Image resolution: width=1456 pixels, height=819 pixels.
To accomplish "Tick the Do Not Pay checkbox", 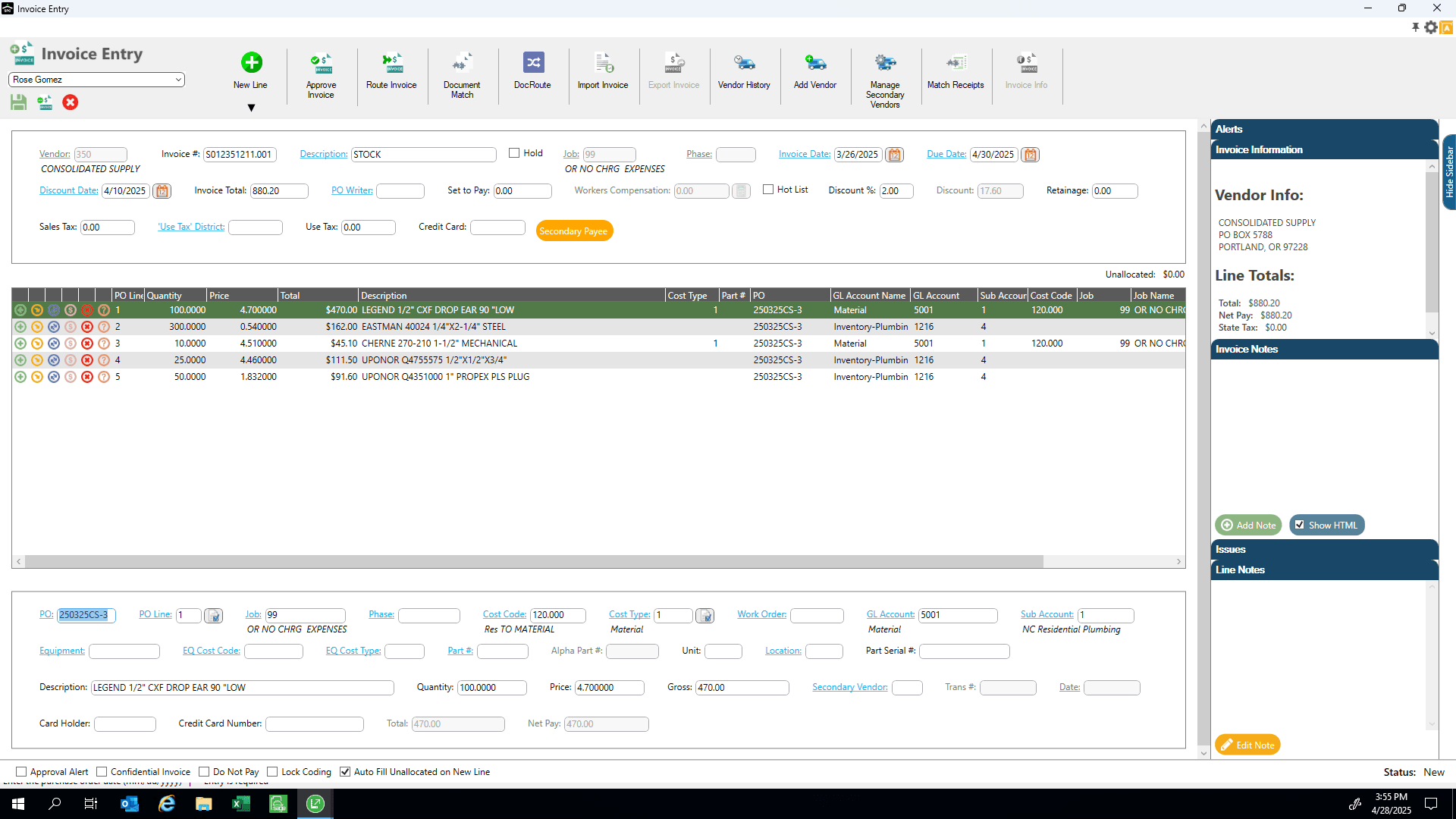I will pyautogui.click(x=204, y=772).
